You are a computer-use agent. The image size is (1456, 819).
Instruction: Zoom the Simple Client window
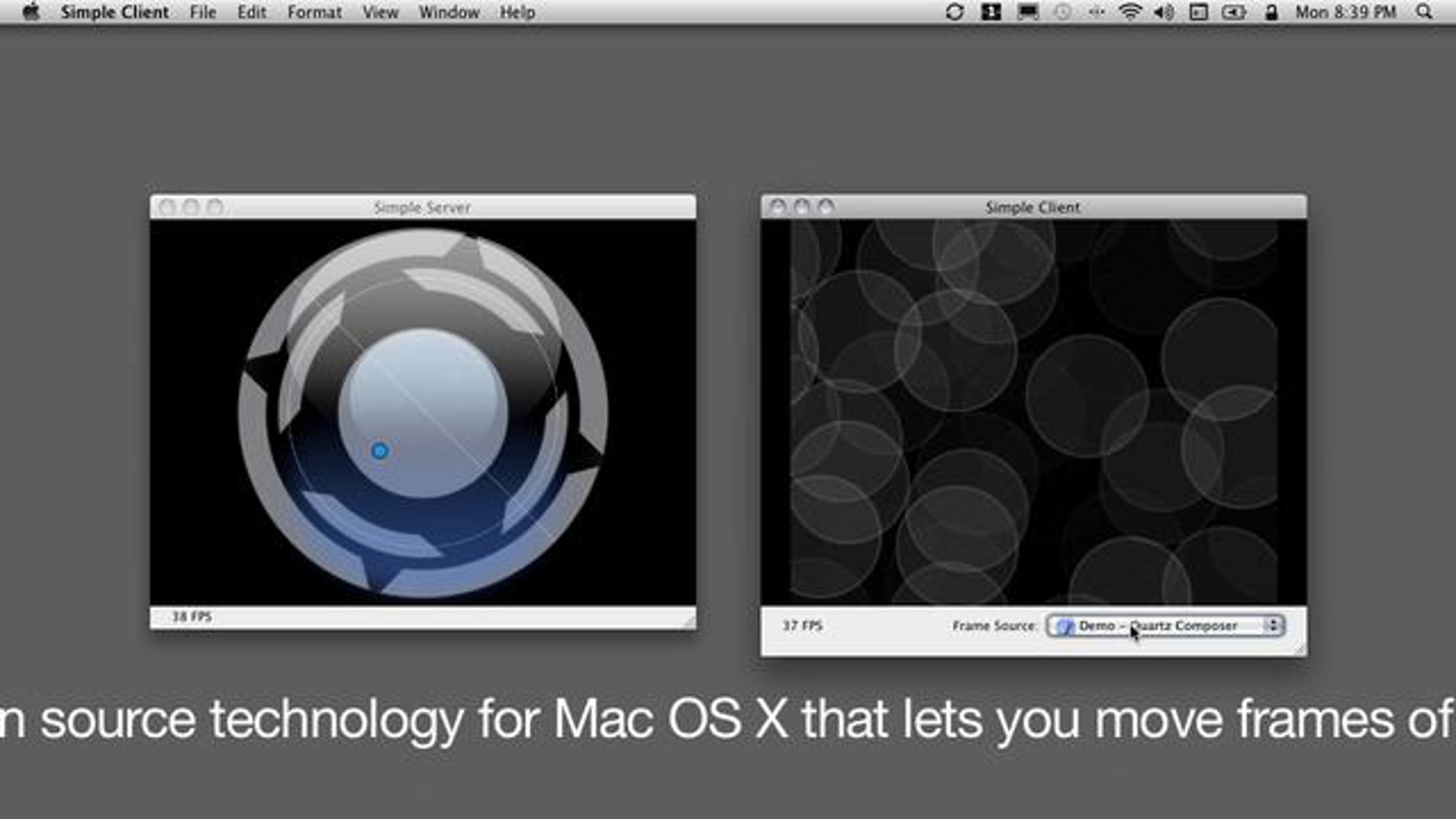click(x=826, y=207)
